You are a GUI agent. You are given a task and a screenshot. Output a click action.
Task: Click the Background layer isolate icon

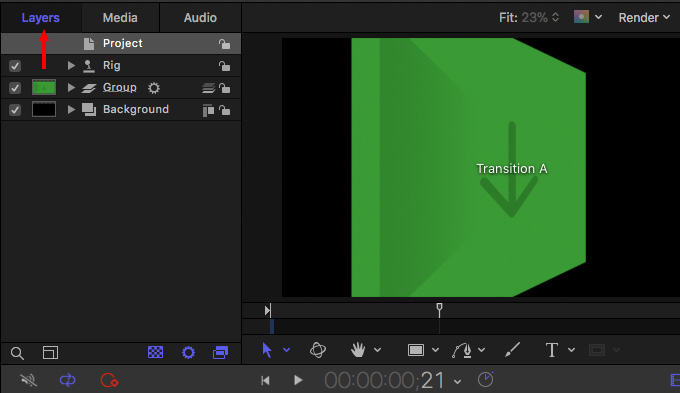click(x=208, y=111)
